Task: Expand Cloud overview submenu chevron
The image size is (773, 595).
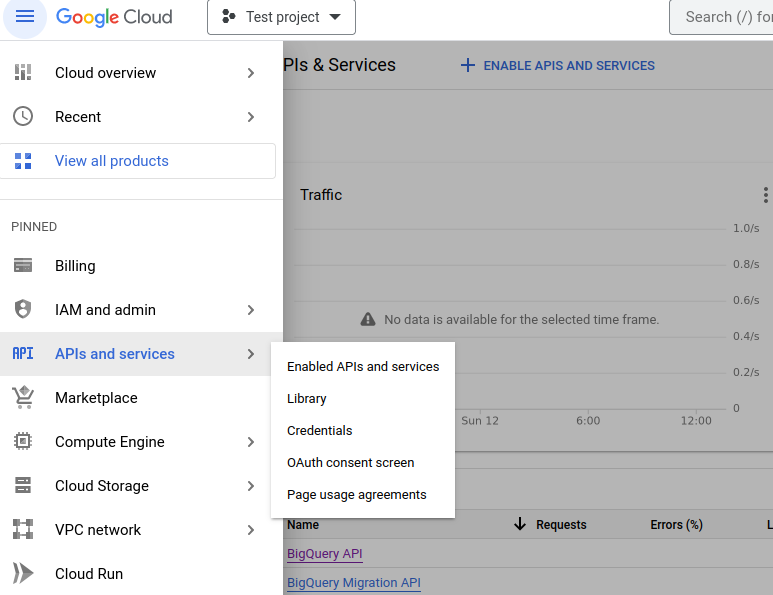Action: point(250,73)
